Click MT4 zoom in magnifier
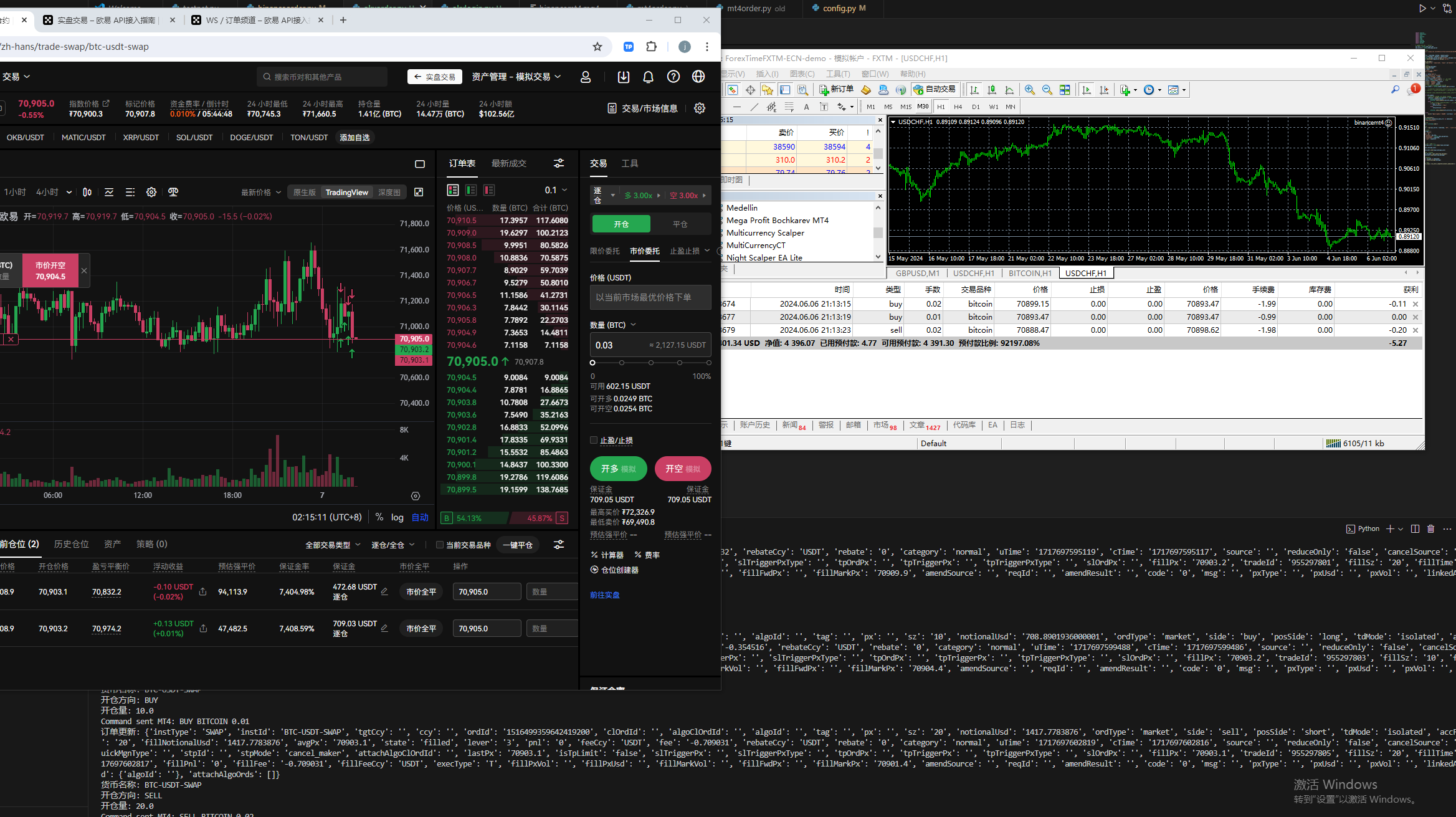 point(1030,90)
